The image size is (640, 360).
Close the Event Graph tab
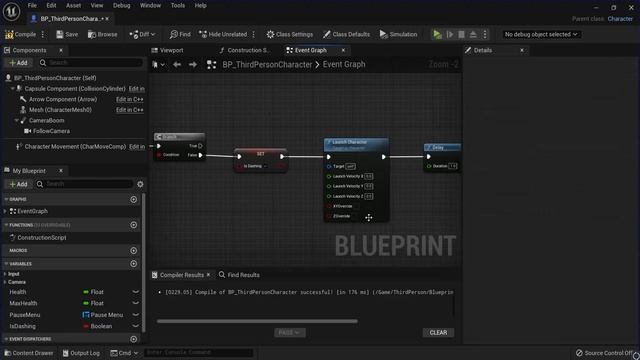[x=343, y=50]
